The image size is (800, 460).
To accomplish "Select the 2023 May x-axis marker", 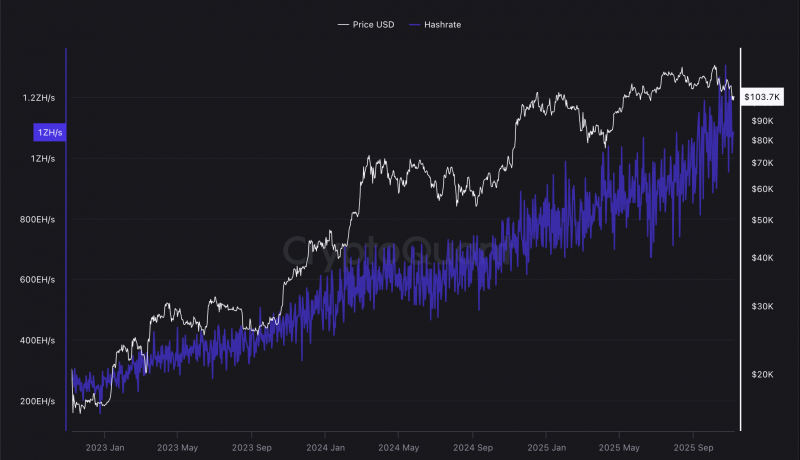I will [177, 448].
